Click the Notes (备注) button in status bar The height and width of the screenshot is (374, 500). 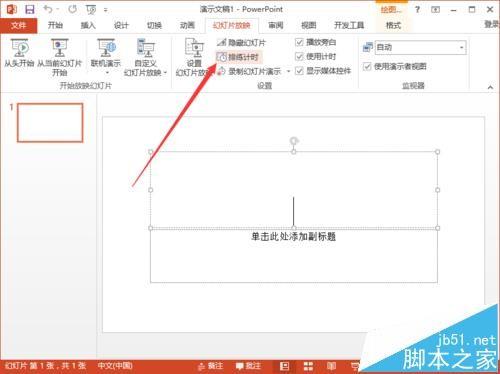[210, 366]
